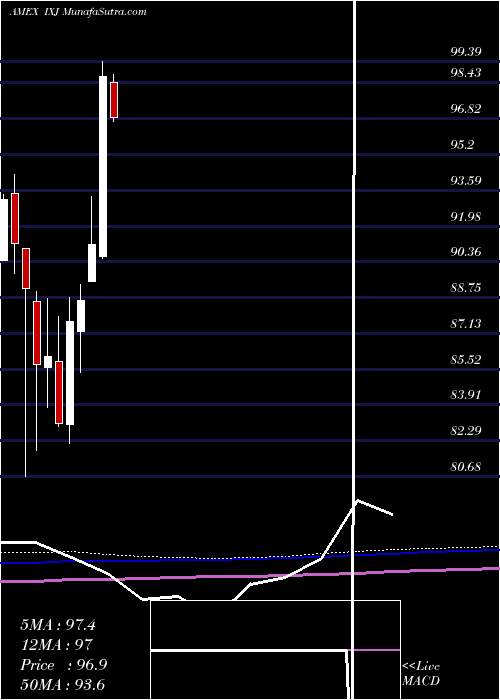The width and height of the screenshot is (500, 700).
Task: Click the 12MA : 97 reading
Action: coord(56,645)
